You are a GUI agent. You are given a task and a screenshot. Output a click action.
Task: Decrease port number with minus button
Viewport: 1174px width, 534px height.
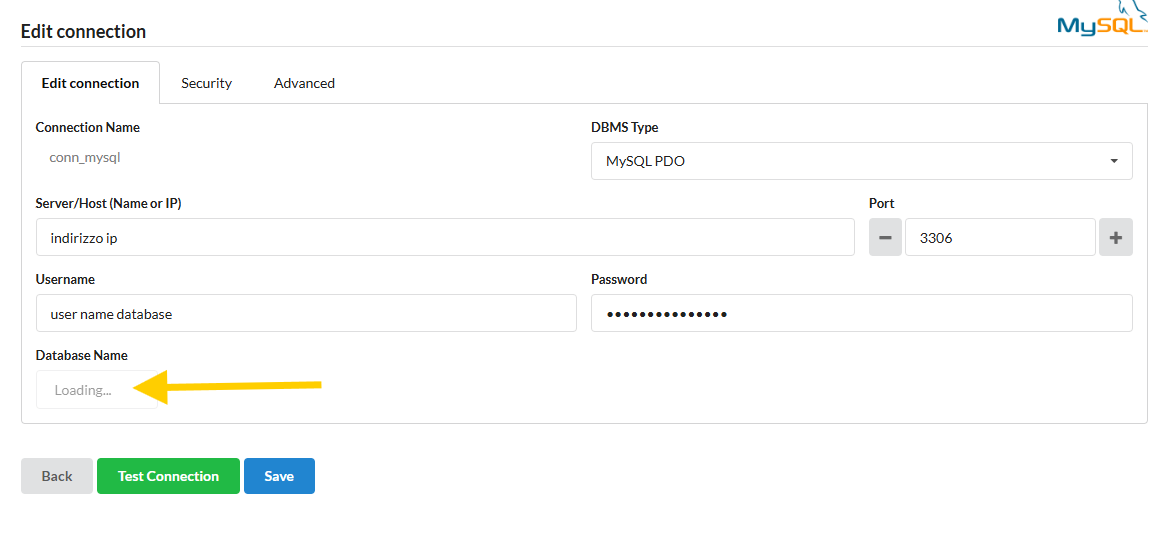point(885,237)
